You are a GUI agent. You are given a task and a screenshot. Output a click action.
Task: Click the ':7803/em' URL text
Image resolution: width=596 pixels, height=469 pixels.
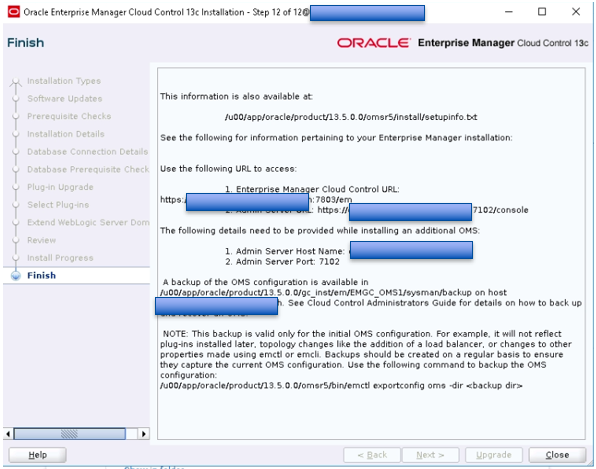point(331,199)
